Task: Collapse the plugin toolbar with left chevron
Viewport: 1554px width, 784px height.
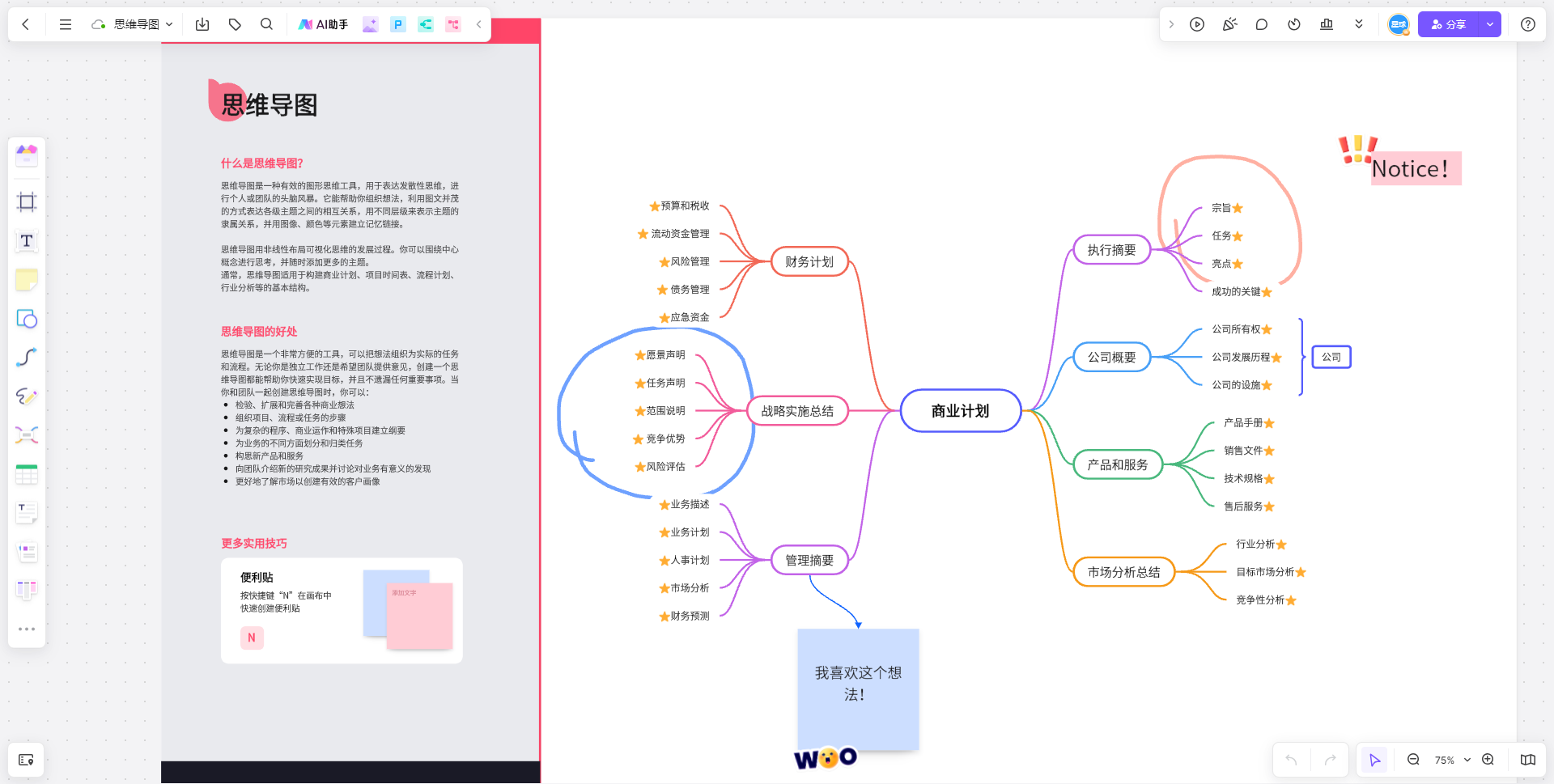Action: (478, 24)
